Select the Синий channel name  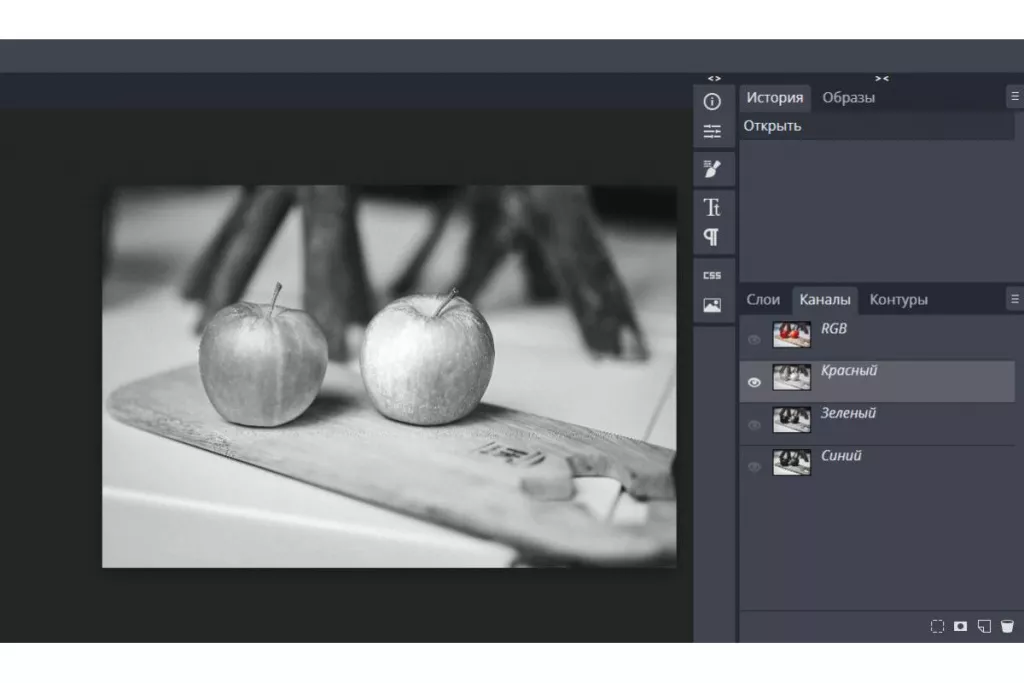pyautogui.click(x=841, y=455)
